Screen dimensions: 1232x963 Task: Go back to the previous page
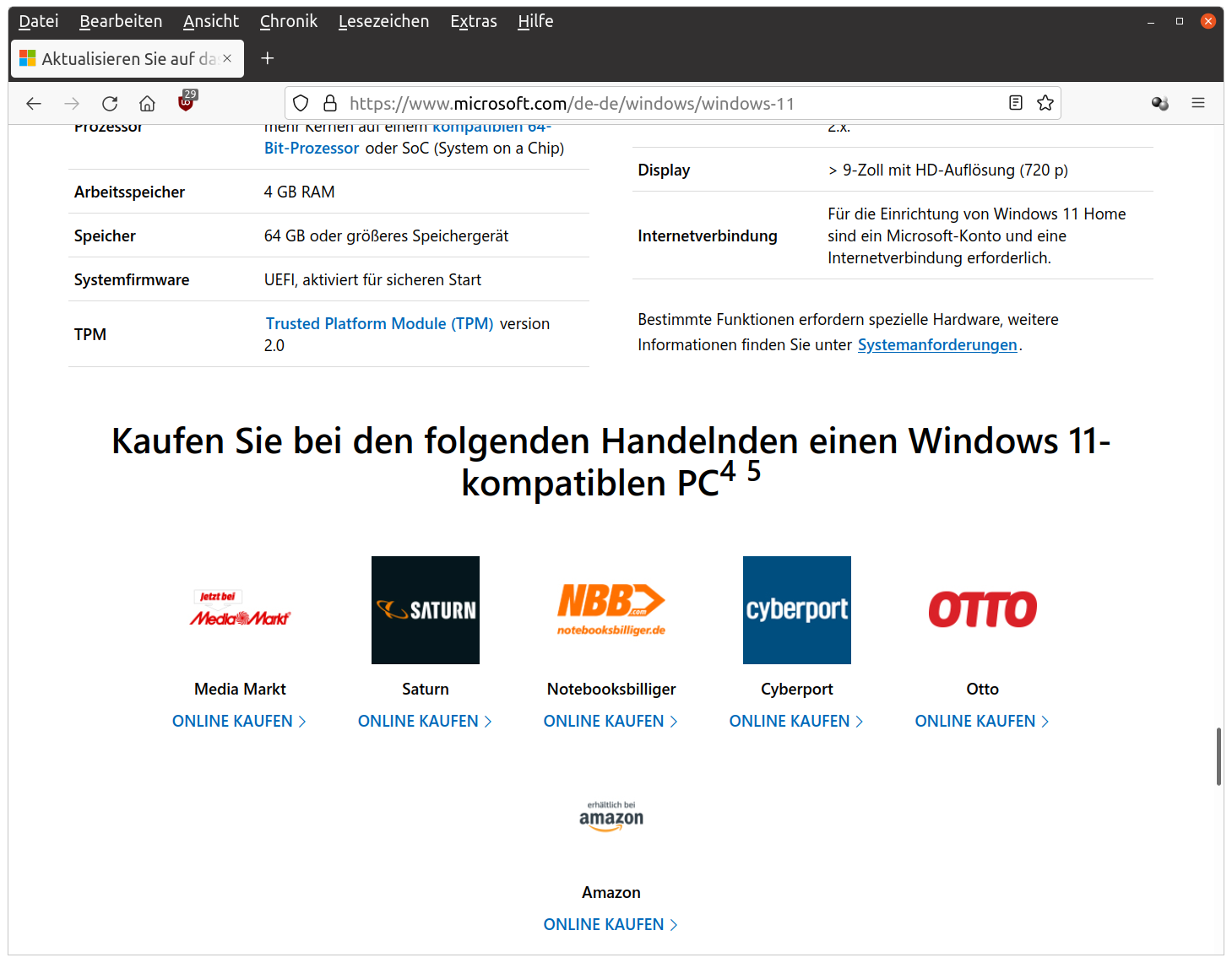point(34,103)
